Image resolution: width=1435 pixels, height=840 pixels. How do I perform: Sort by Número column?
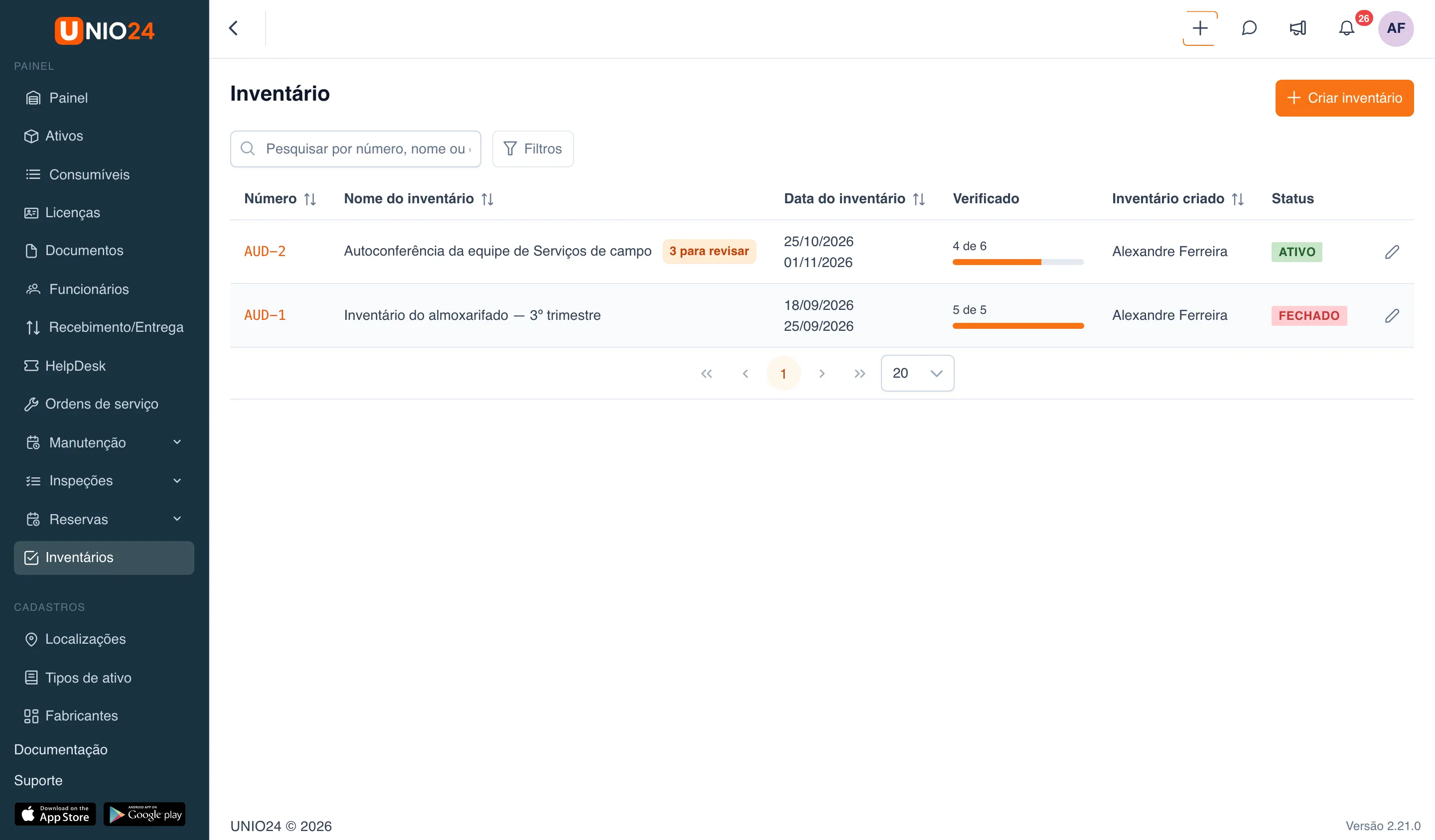[310, 199]
